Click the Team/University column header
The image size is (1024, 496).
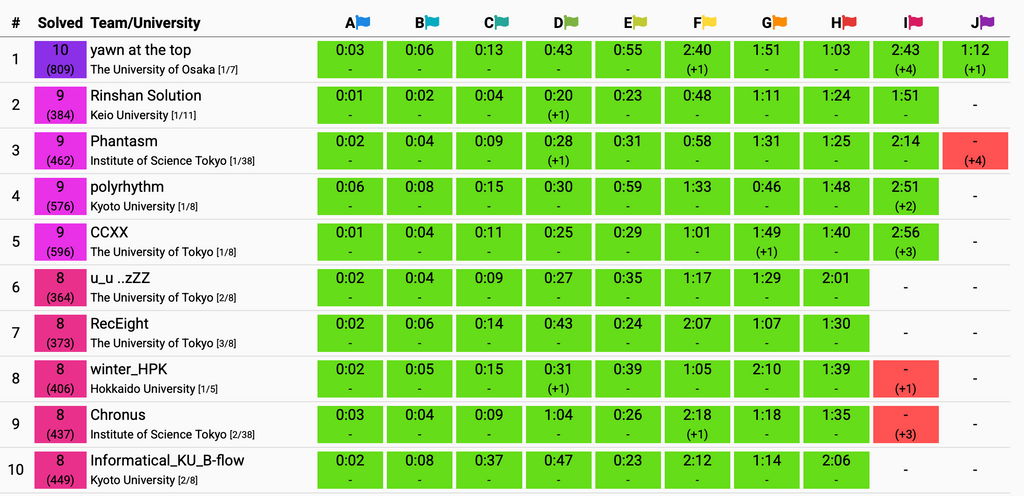click(145, 23)
